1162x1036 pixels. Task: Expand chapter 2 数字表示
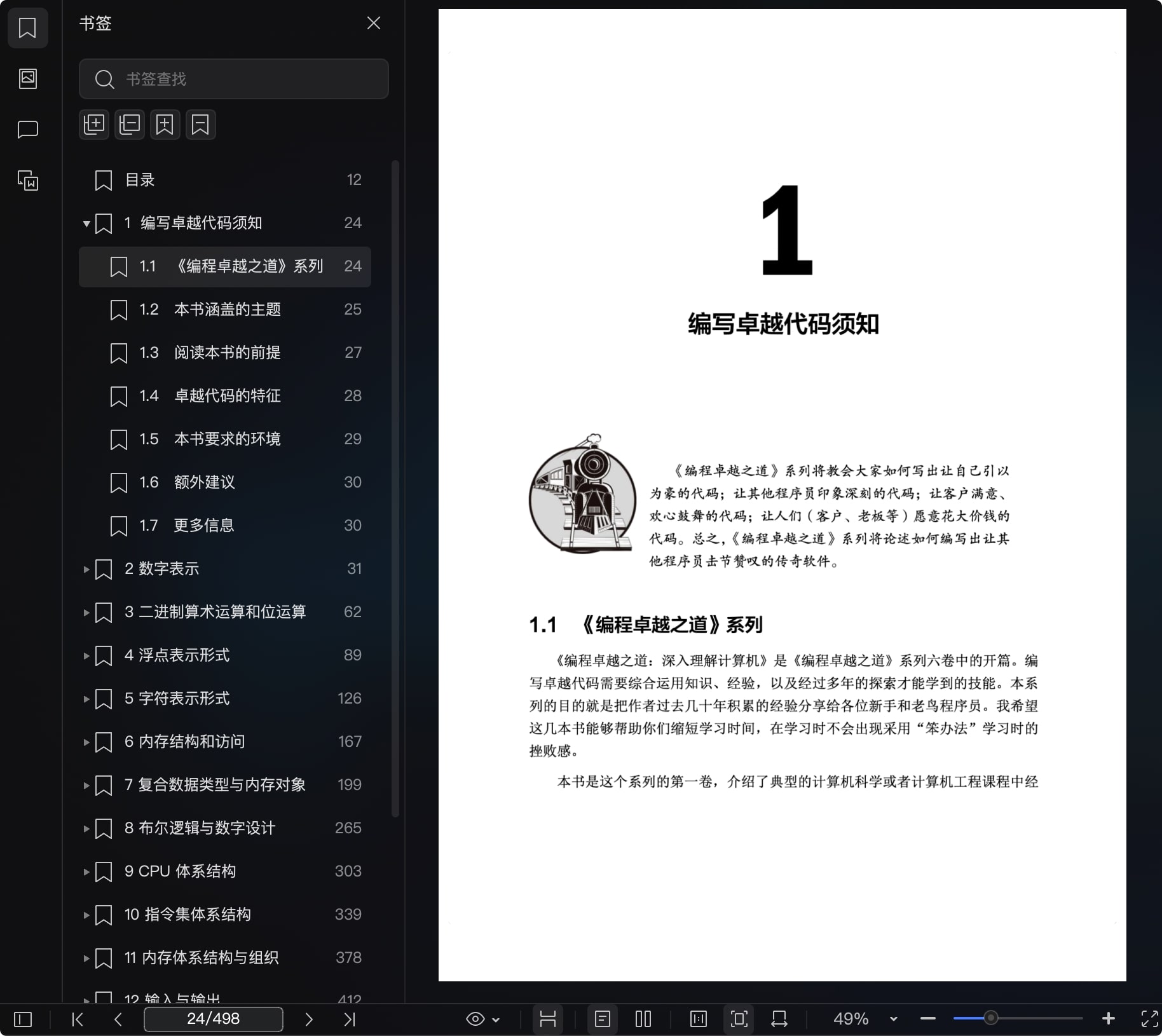[x=86, y=569]
